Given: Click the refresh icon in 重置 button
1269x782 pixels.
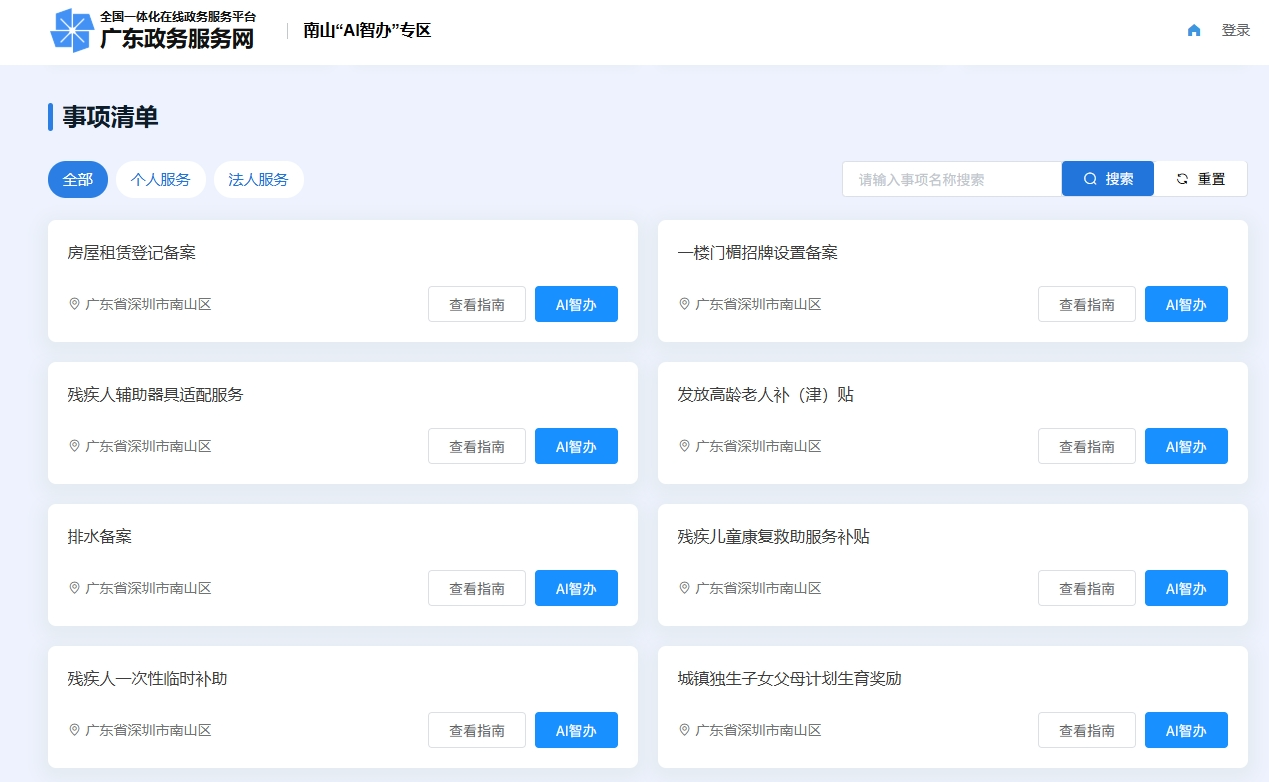Looking at the screenshot, I should (1182, 179).
